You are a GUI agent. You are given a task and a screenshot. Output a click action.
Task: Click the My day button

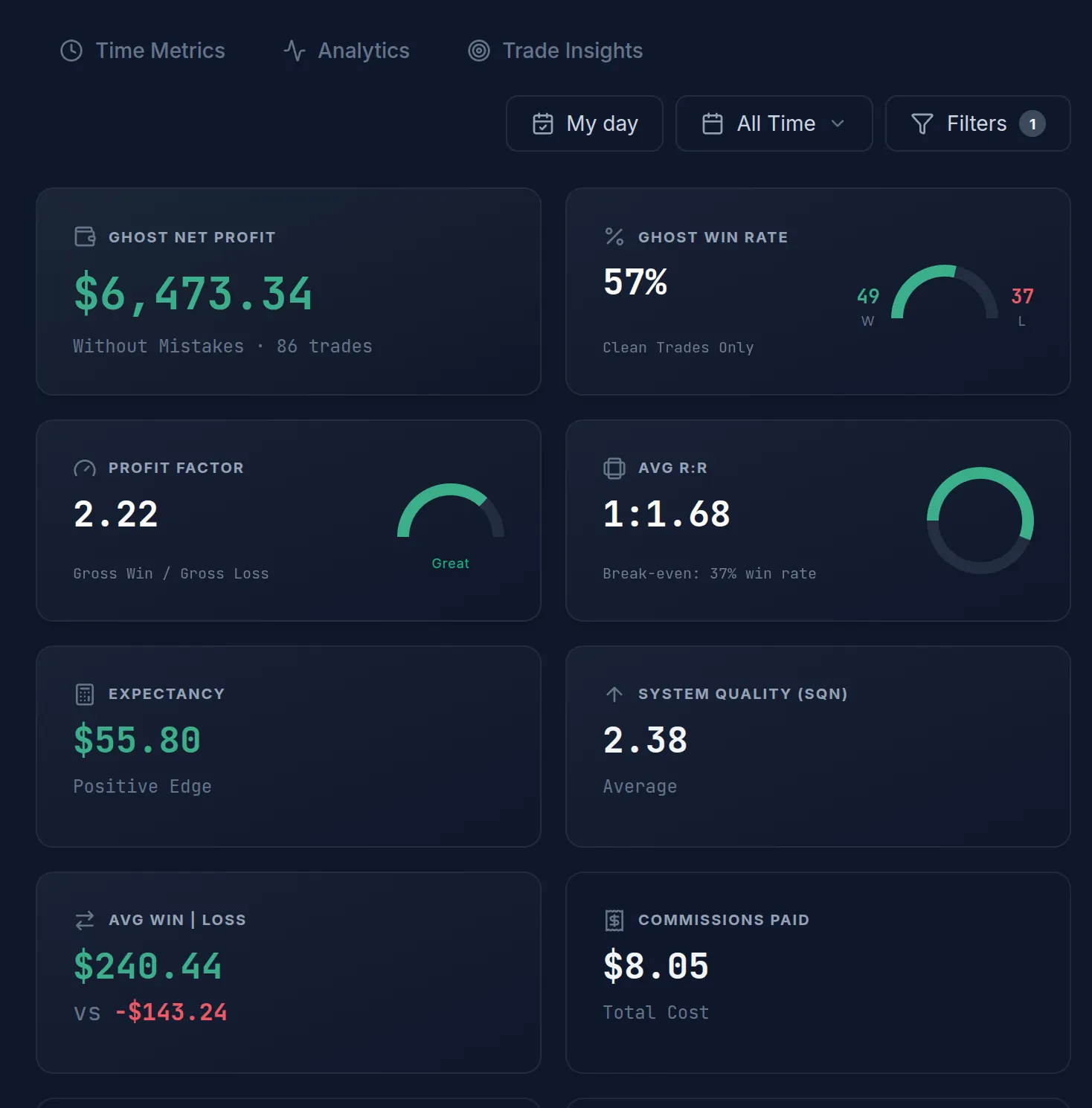coord(585,123)
